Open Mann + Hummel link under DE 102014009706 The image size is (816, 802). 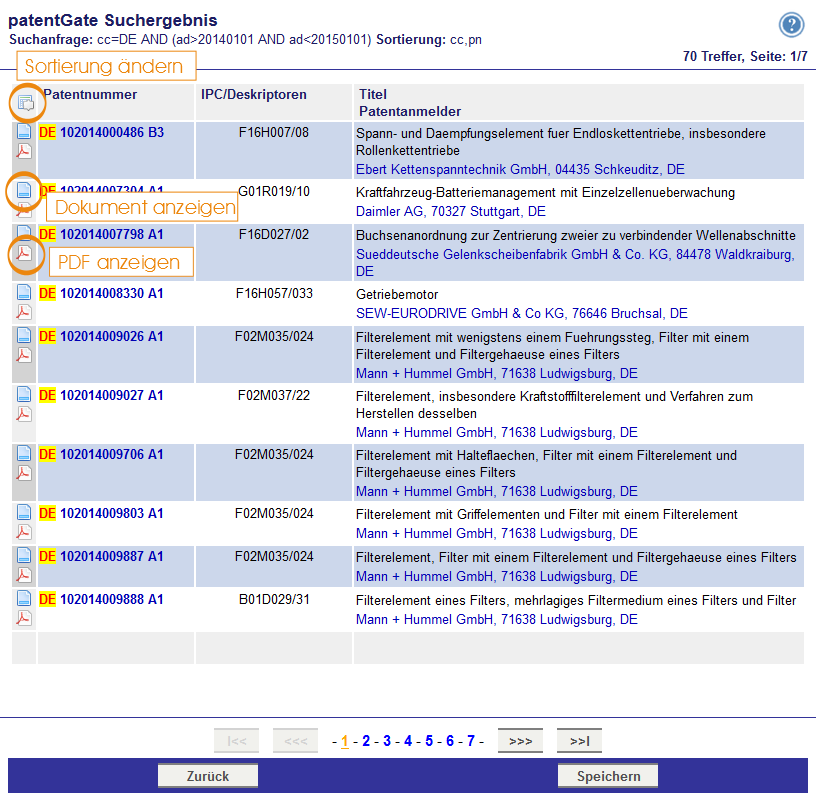tap(496, 492)
